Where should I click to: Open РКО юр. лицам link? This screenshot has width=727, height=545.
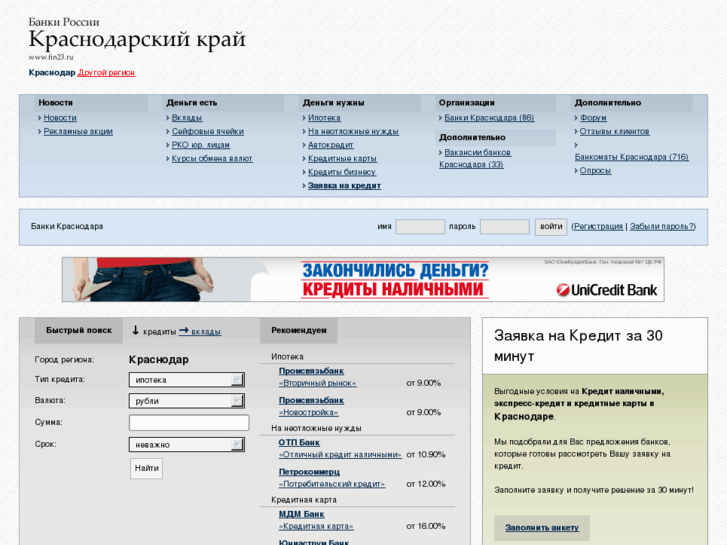tap(201, 145)
